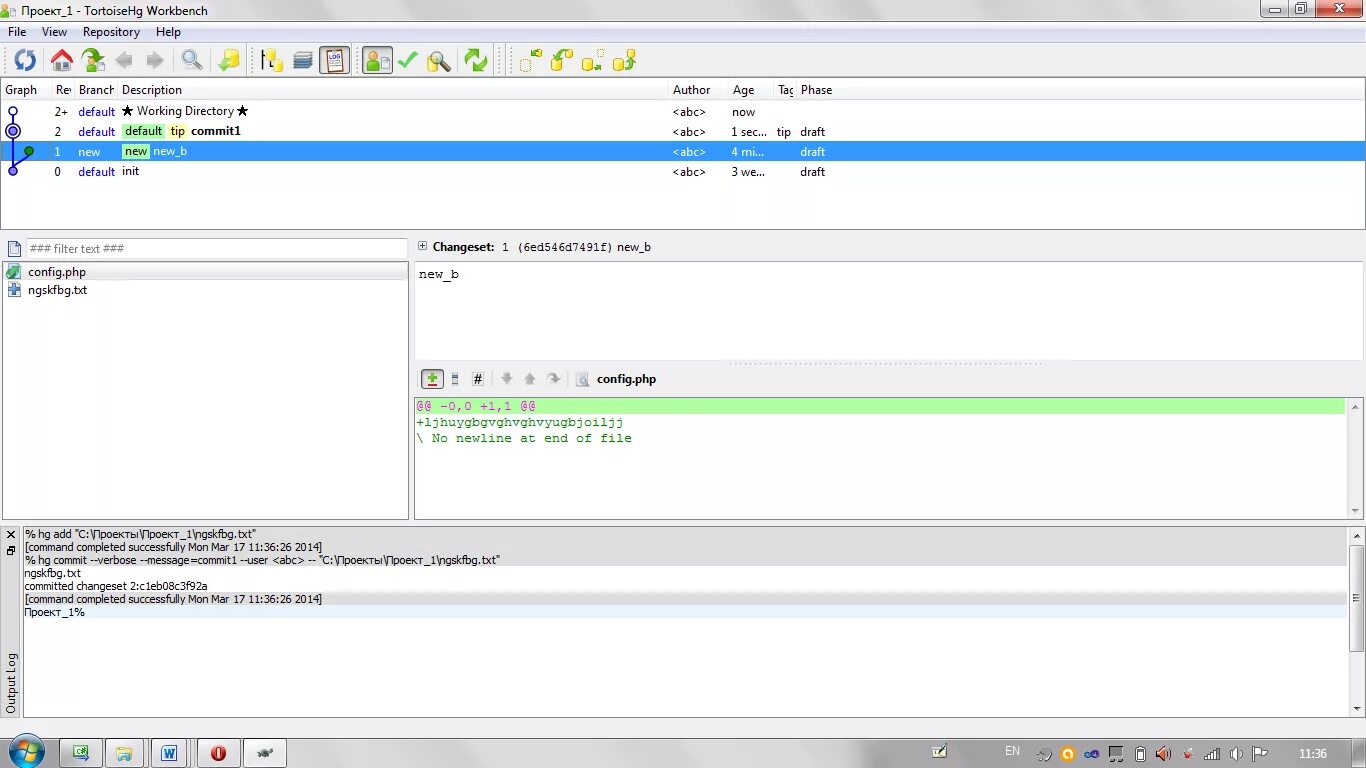Click the taskbar clock showing 11:36

(x=1312, y=754)
